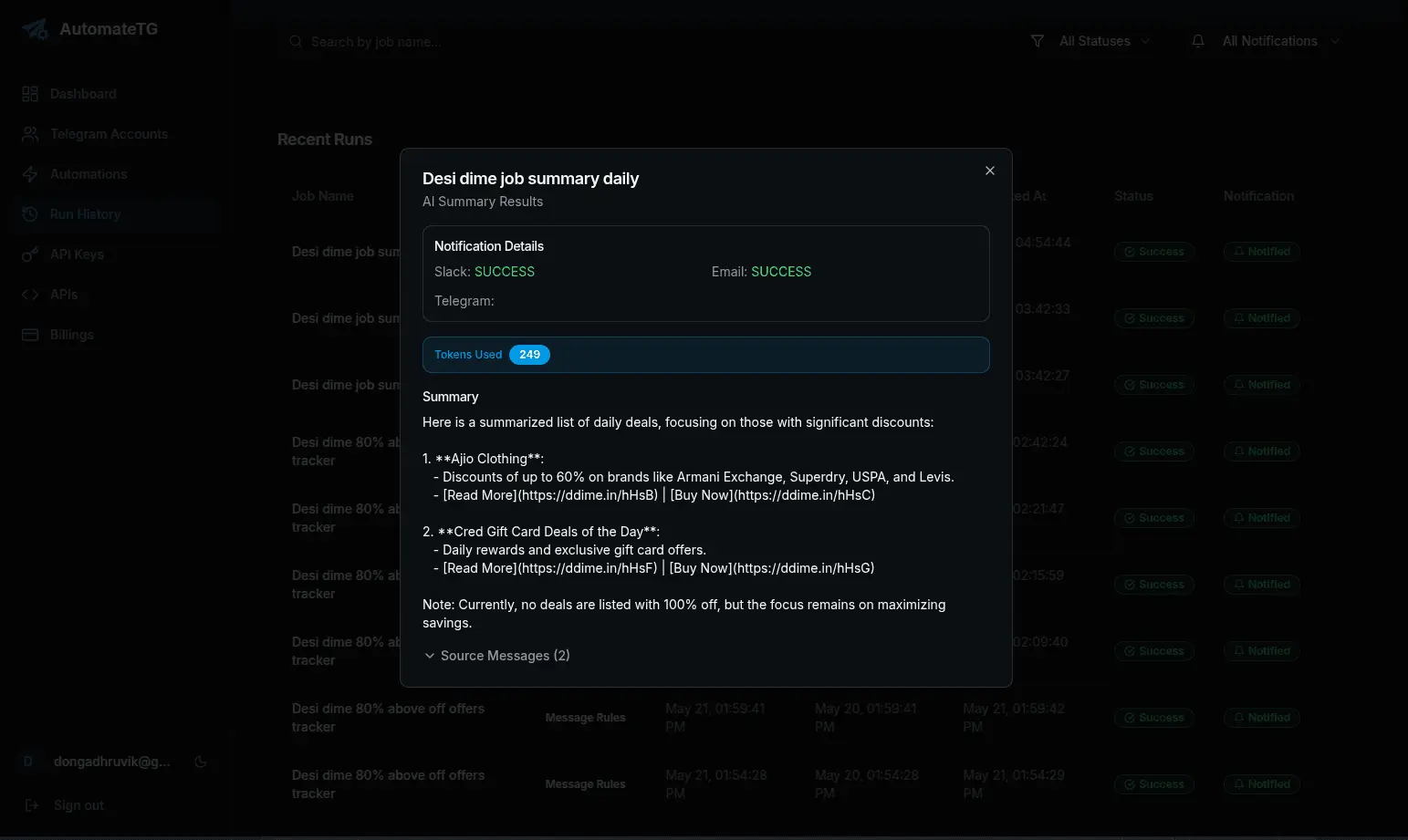Click Email SUCCESS status text
The height and width of the screenshot is (840, 1408).
click(x=781, y=272)
